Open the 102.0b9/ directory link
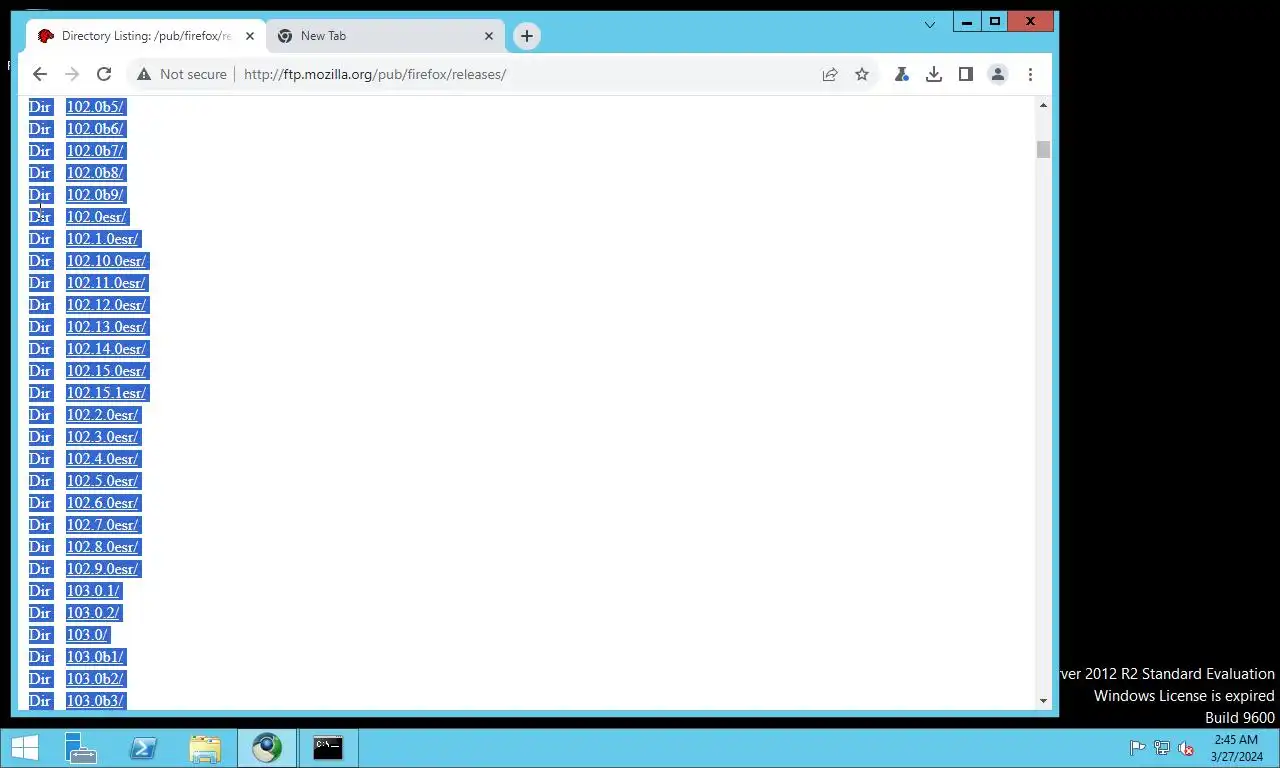Screen dimensions: 1280x768 (x=95, y=195)
